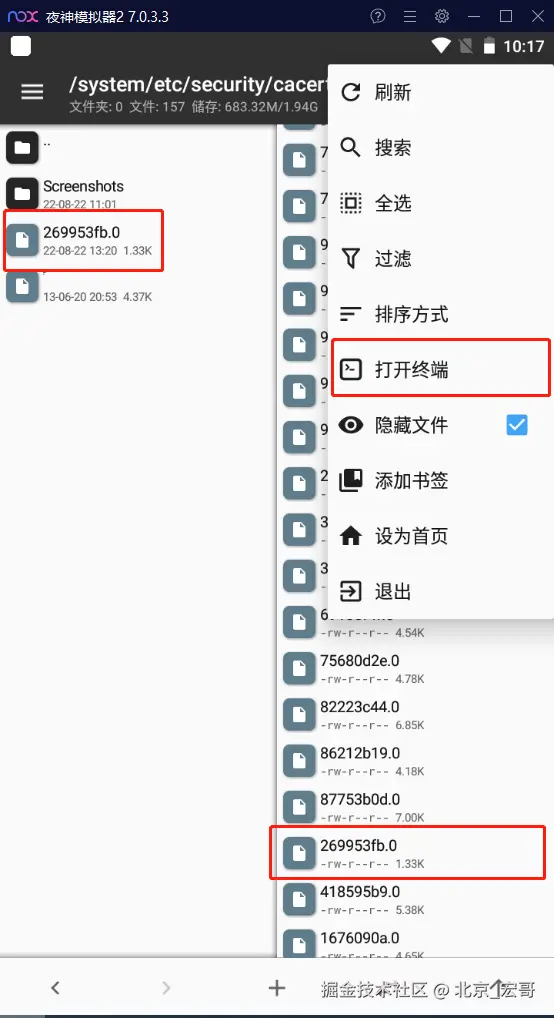Select 269953fb.0 file in left pane
The width and height of the screenshot is (554, 1018).
click(x=83, y=240)
